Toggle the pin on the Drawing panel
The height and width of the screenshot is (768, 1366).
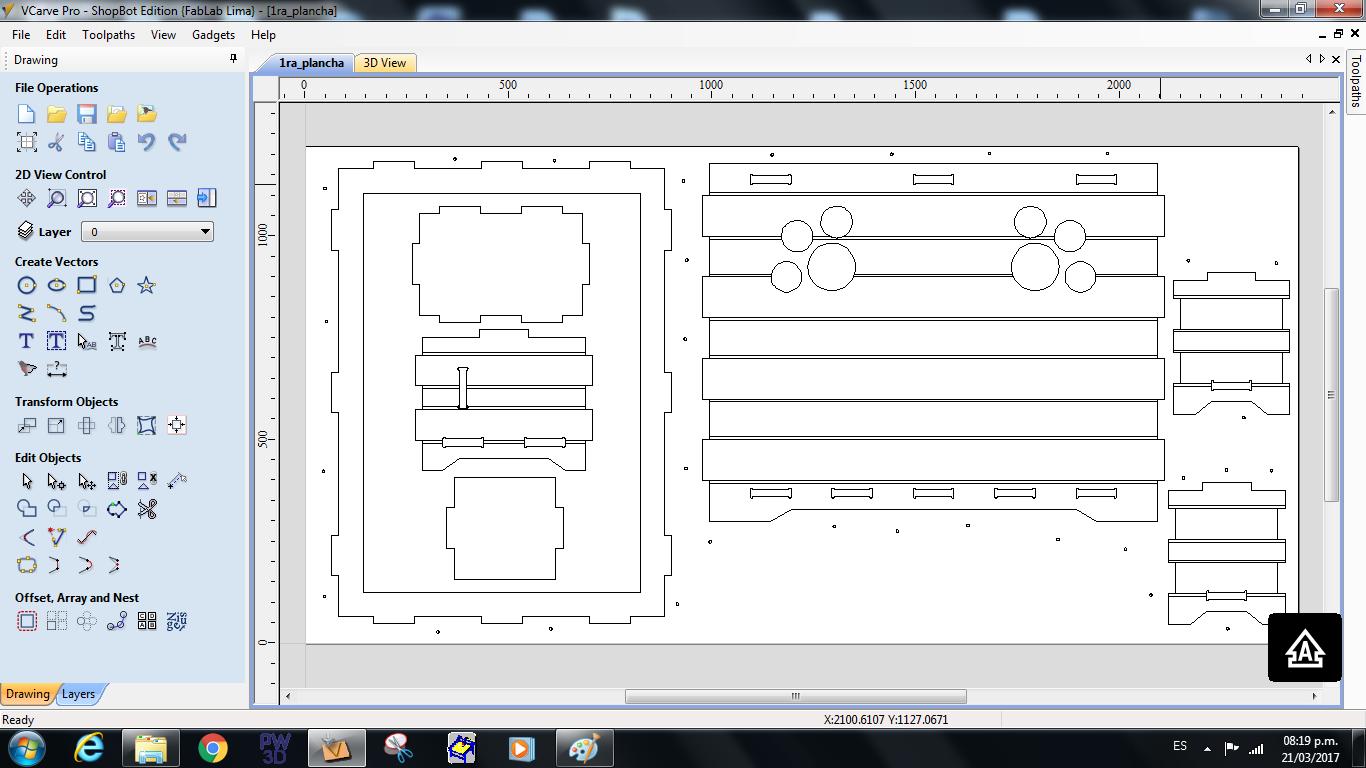coord(233,59)
